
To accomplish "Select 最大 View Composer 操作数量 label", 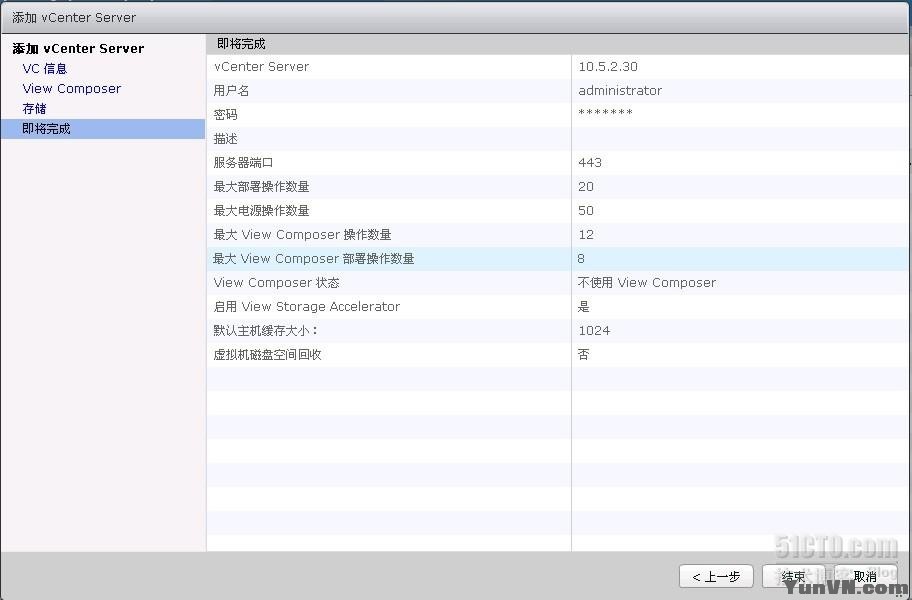I will coord(302,235).
